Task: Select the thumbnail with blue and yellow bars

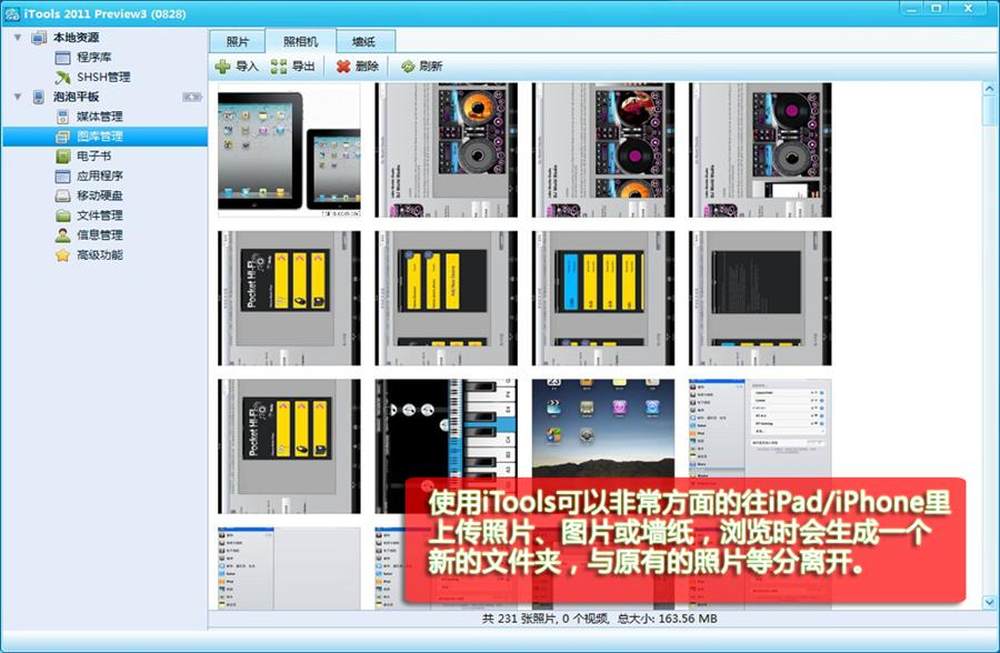Action: (x=603, y=298)
